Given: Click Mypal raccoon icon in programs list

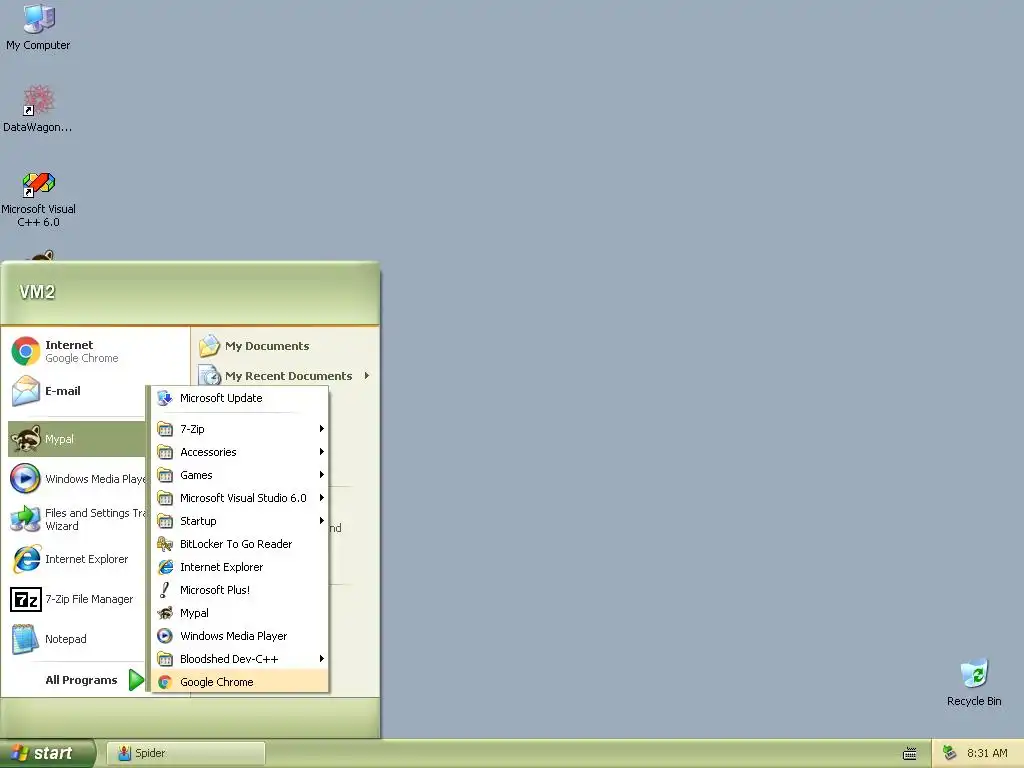Looking at the screenshot, I should point(165,613).
